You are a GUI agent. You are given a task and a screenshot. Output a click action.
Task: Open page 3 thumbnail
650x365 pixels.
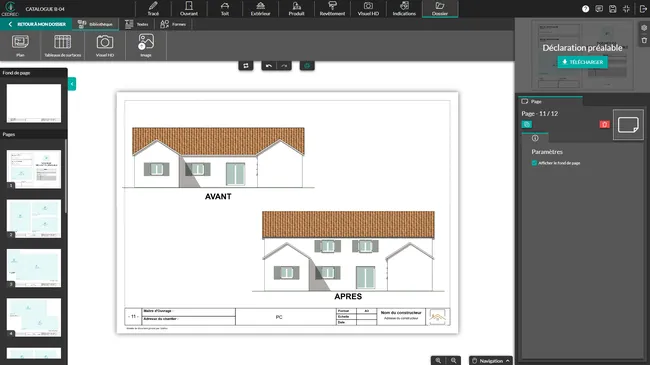(x=34, y=268)
